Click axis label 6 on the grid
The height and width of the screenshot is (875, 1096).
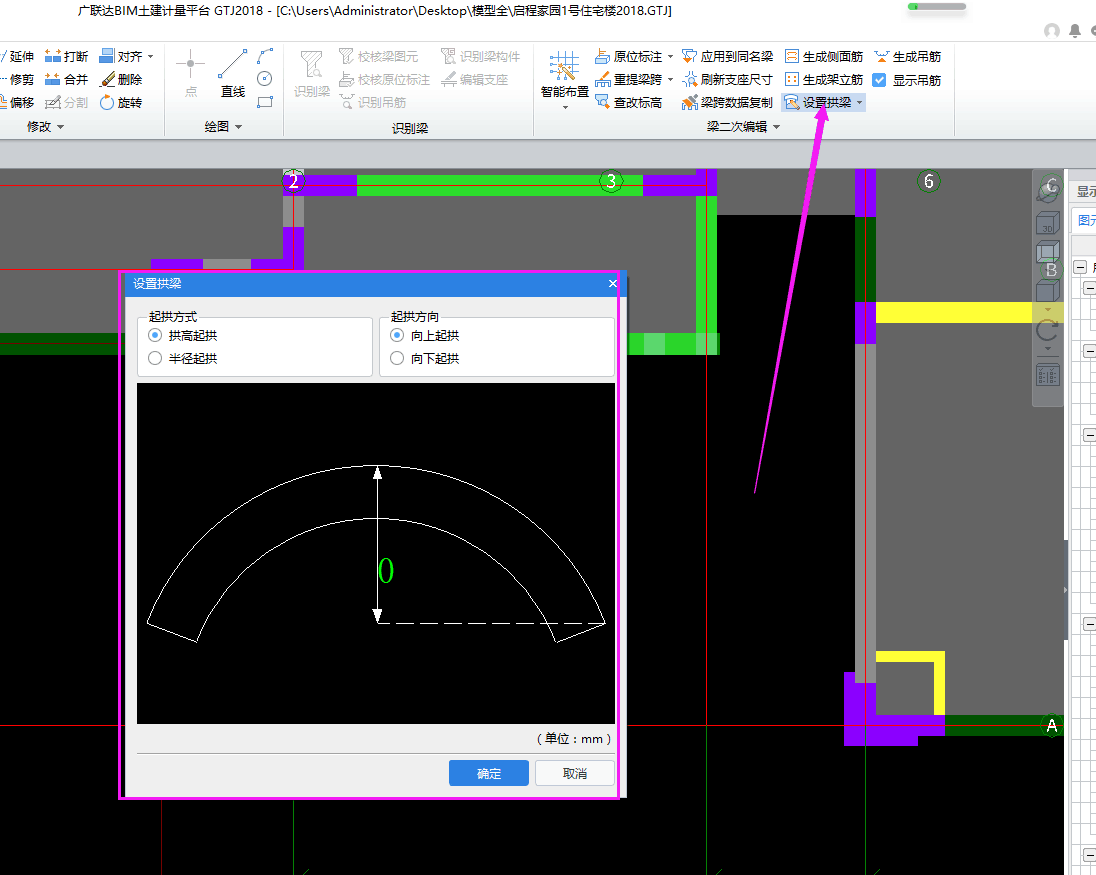[928, 182]
